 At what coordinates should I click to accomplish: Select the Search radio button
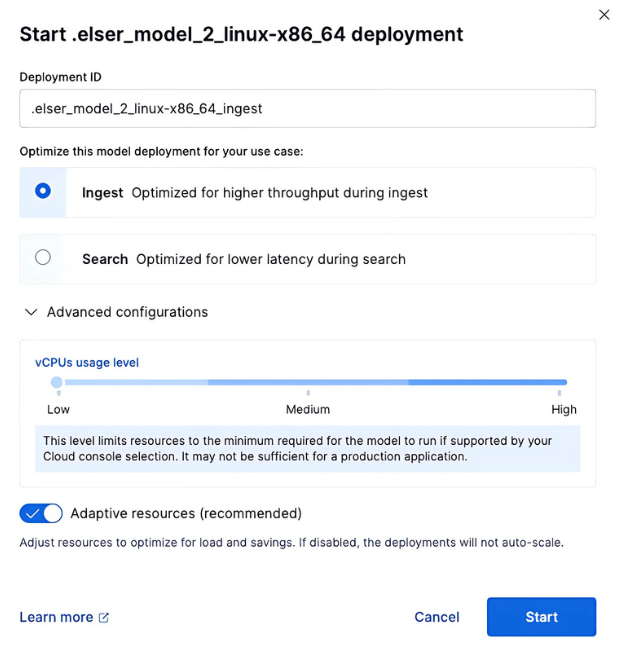tap(43, 258)
